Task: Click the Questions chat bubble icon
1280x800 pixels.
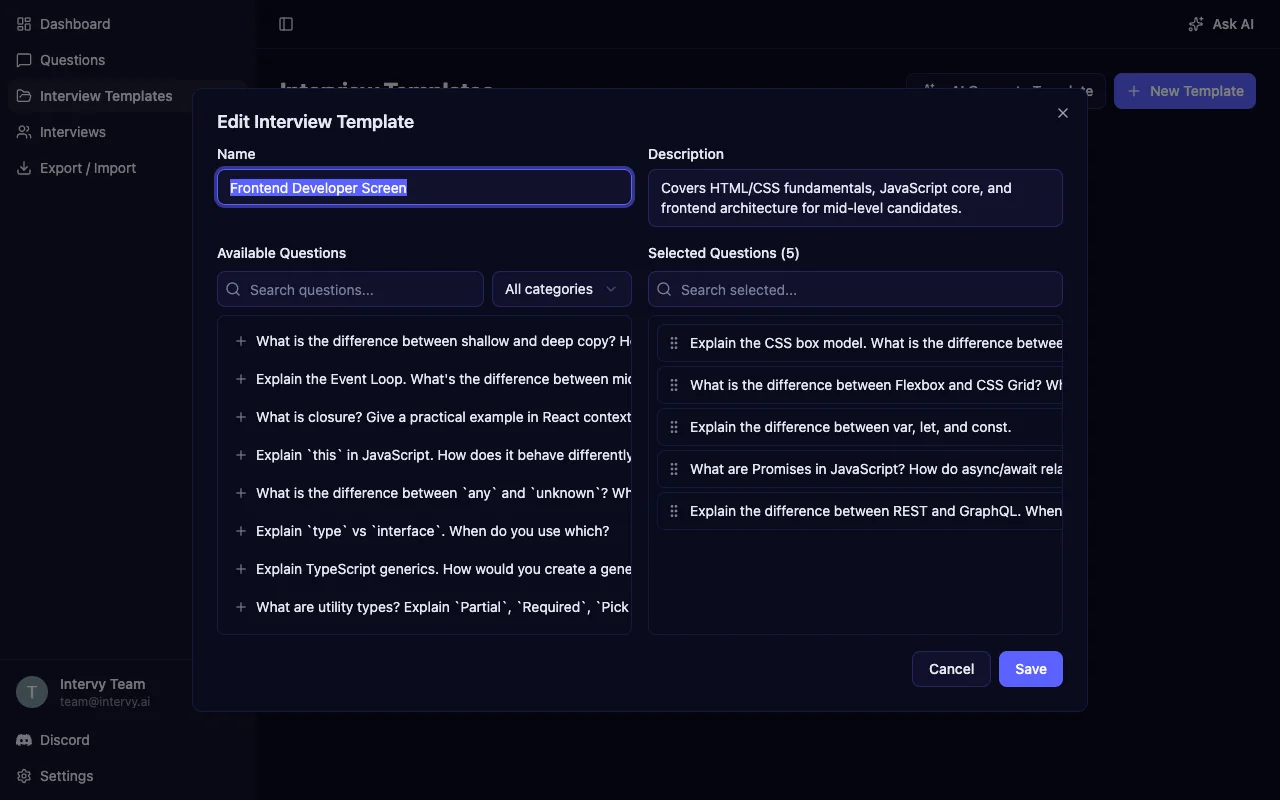Action: tap(24, 60)
